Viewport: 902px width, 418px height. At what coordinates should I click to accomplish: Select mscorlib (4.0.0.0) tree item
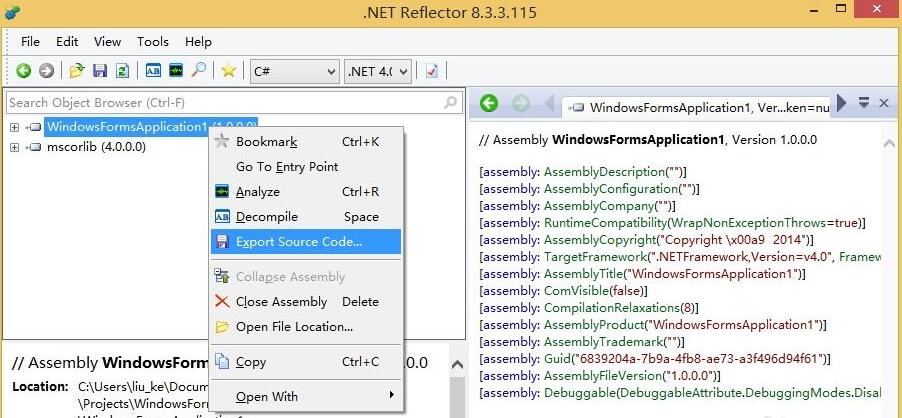click(95, 147)
